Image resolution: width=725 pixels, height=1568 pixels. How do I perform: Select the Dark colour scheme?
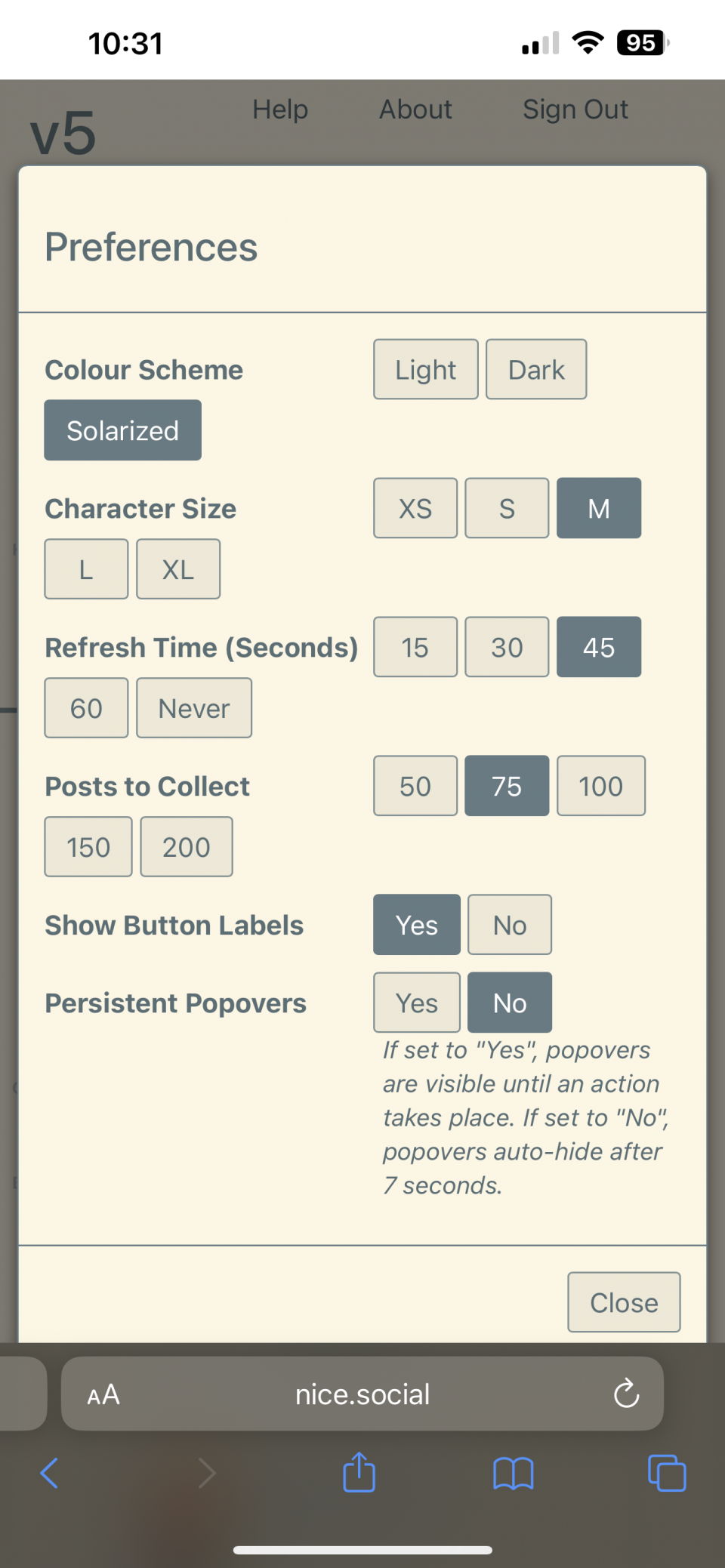tap(536, 369)
